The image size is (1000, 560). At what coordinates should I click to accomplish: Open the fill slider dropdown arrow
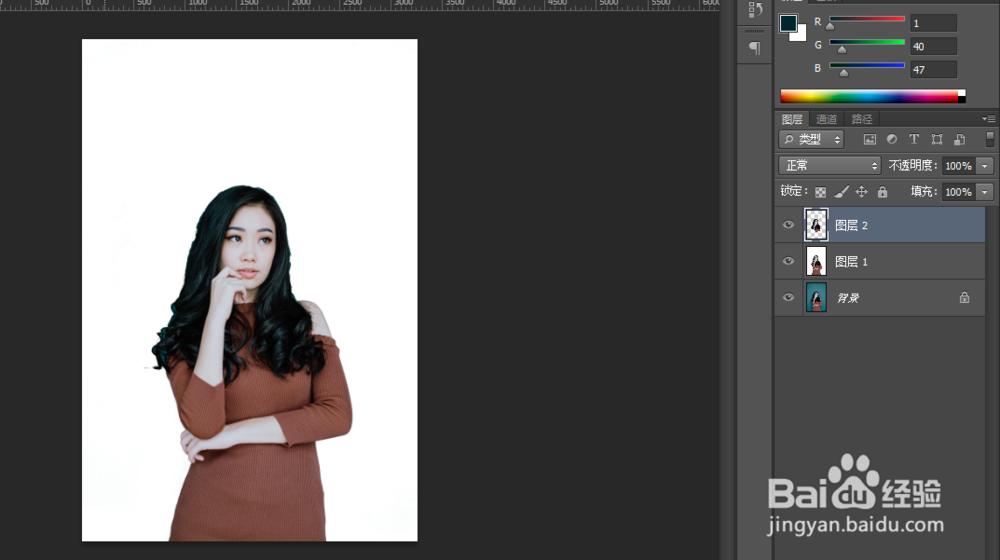coord(985,192)
